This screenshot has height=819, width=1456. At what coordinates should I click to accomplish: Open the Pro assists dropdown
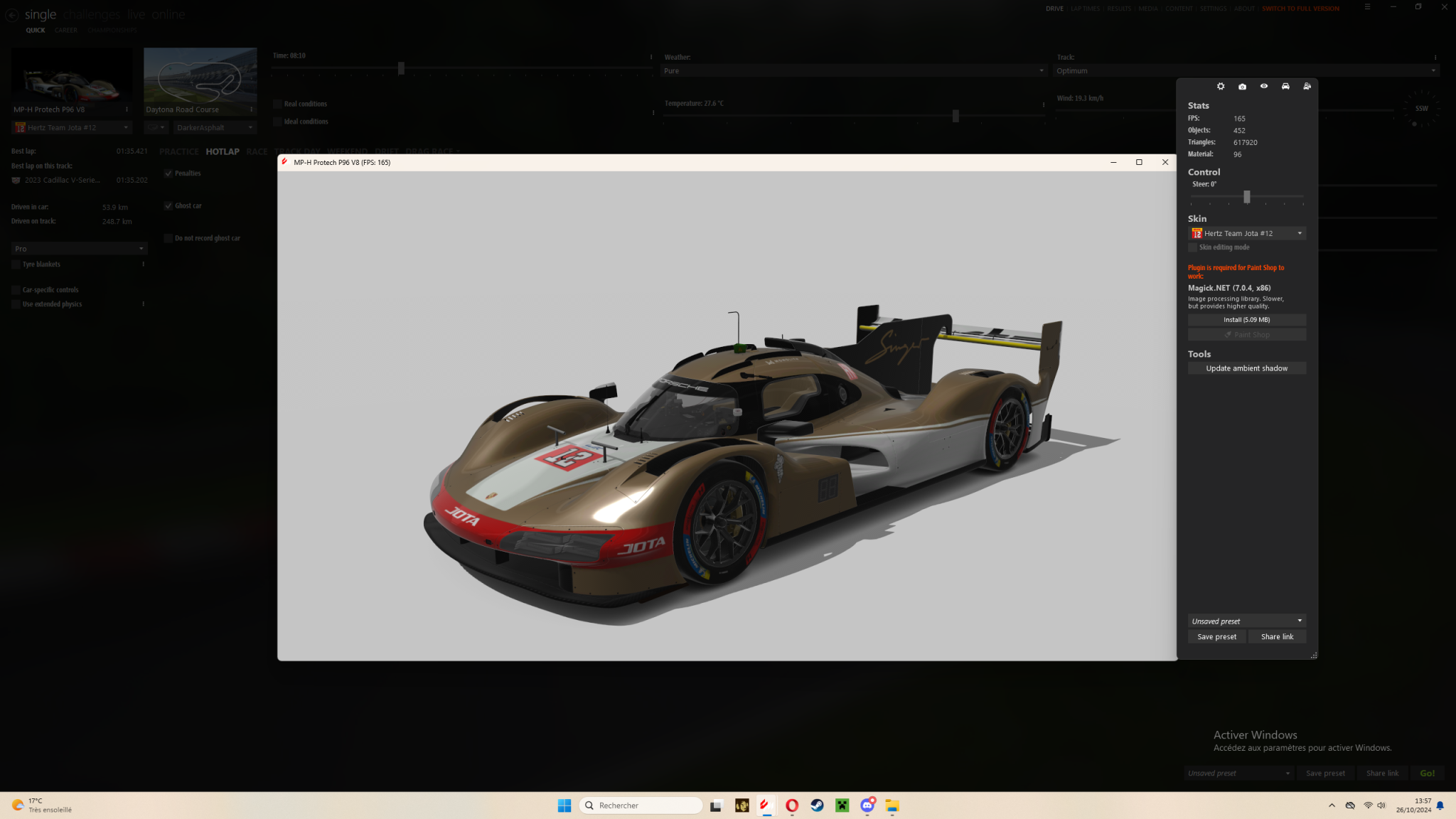(x=80, y=249)
